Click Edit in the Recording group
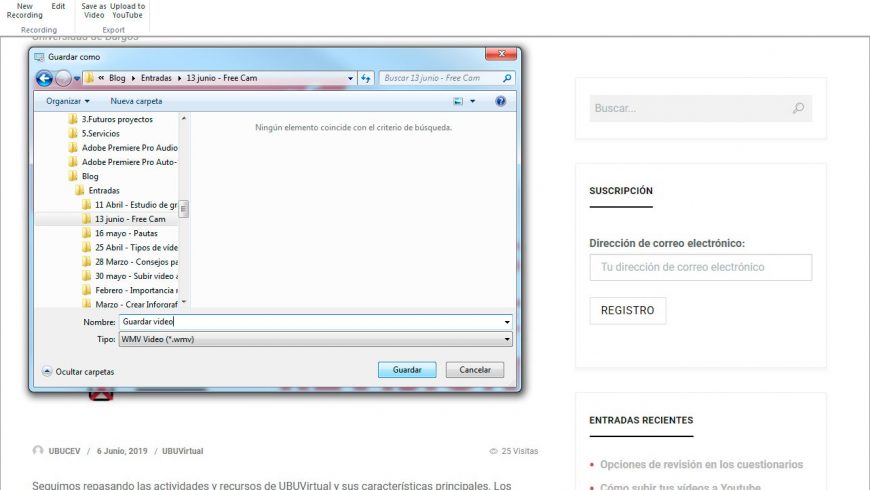The image size is (870, 490). [58, 6]
